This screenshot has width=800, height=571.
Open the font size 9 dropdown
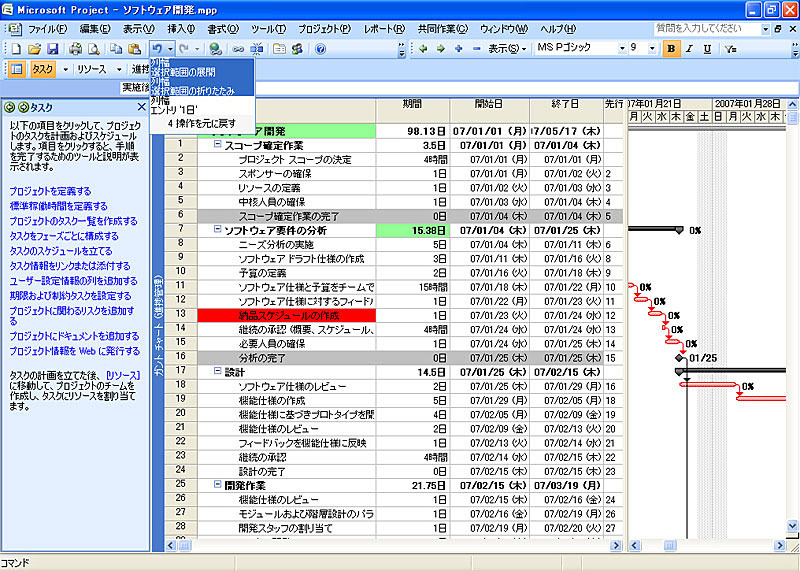[652, 48]
